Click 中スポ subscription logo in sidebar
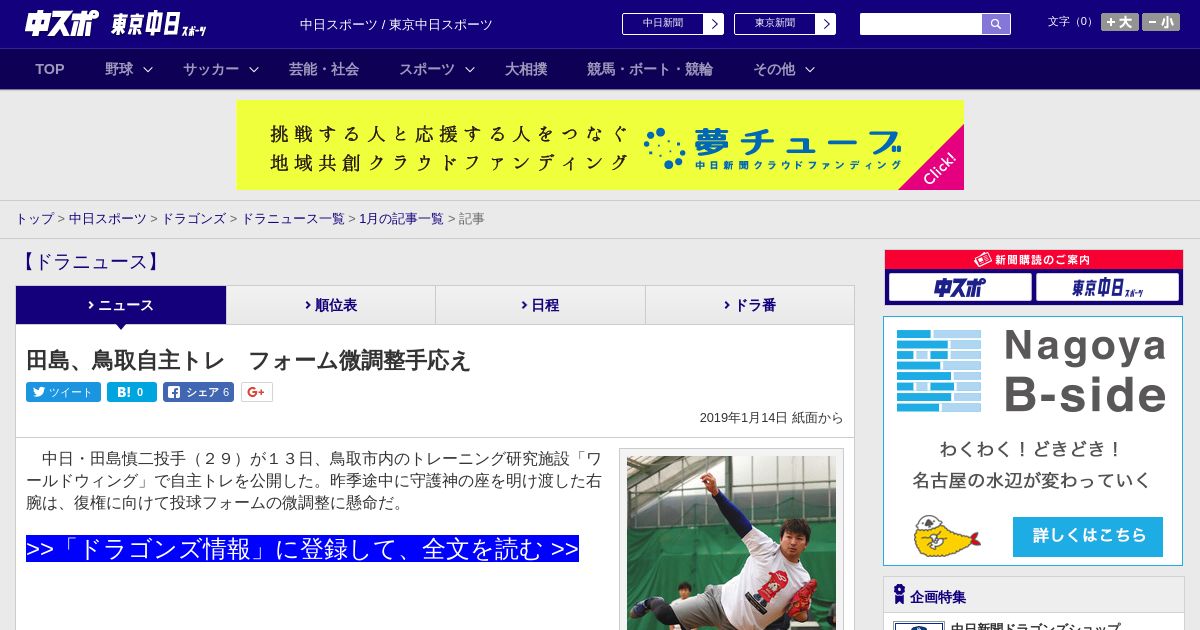Viewport: 1200px width, 630px height. 960,288
